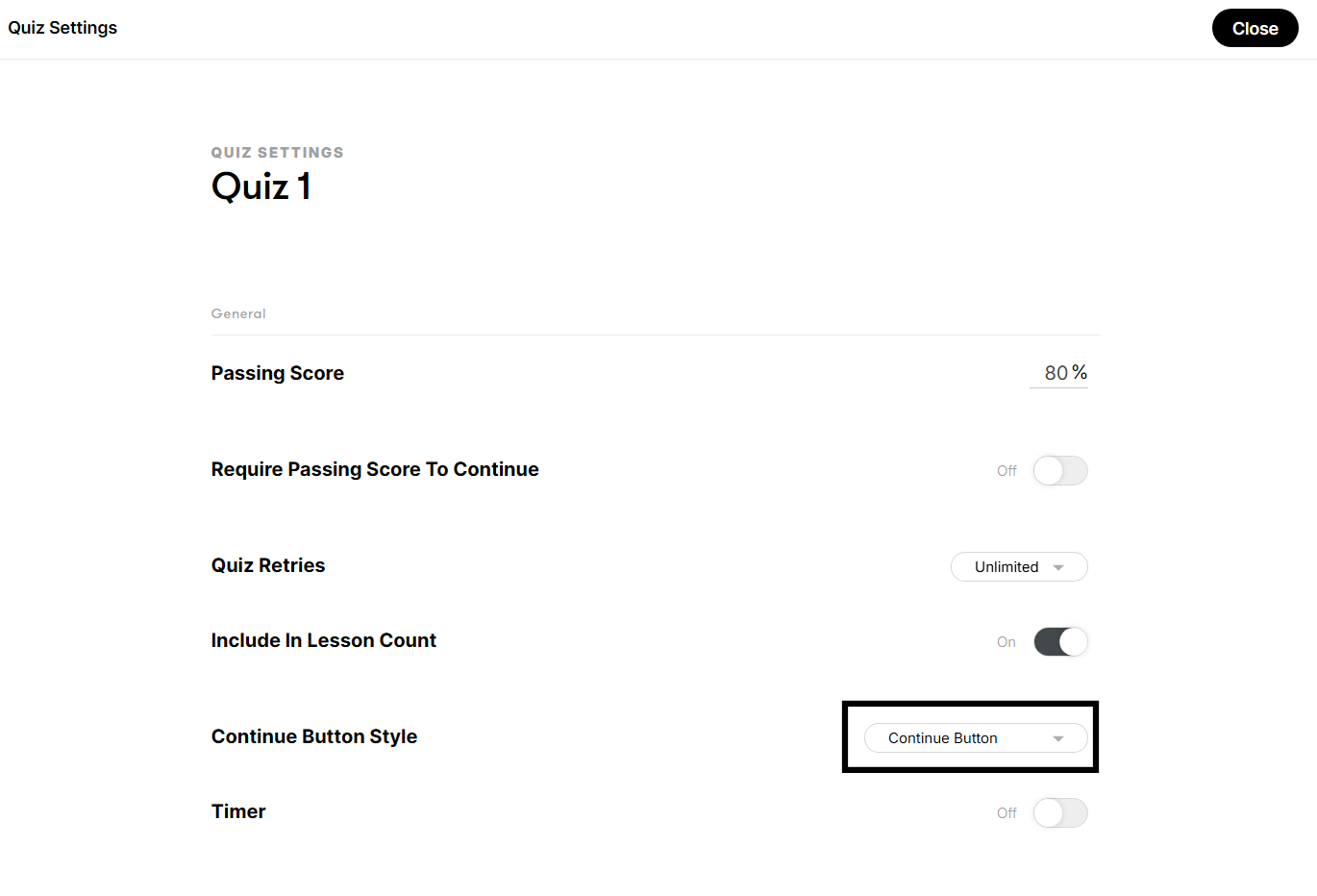Click the Continue Button dropdown caret

(1058, 739)
